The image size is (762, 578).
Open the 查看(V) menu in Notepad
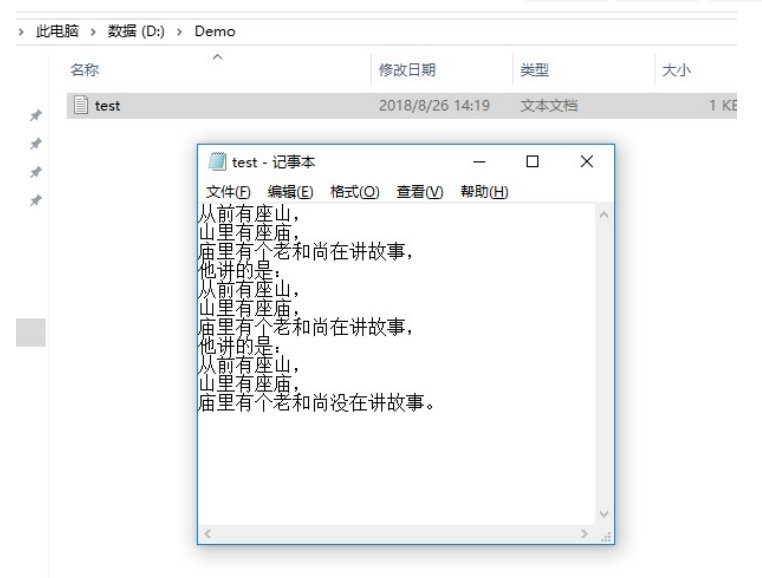420,192
